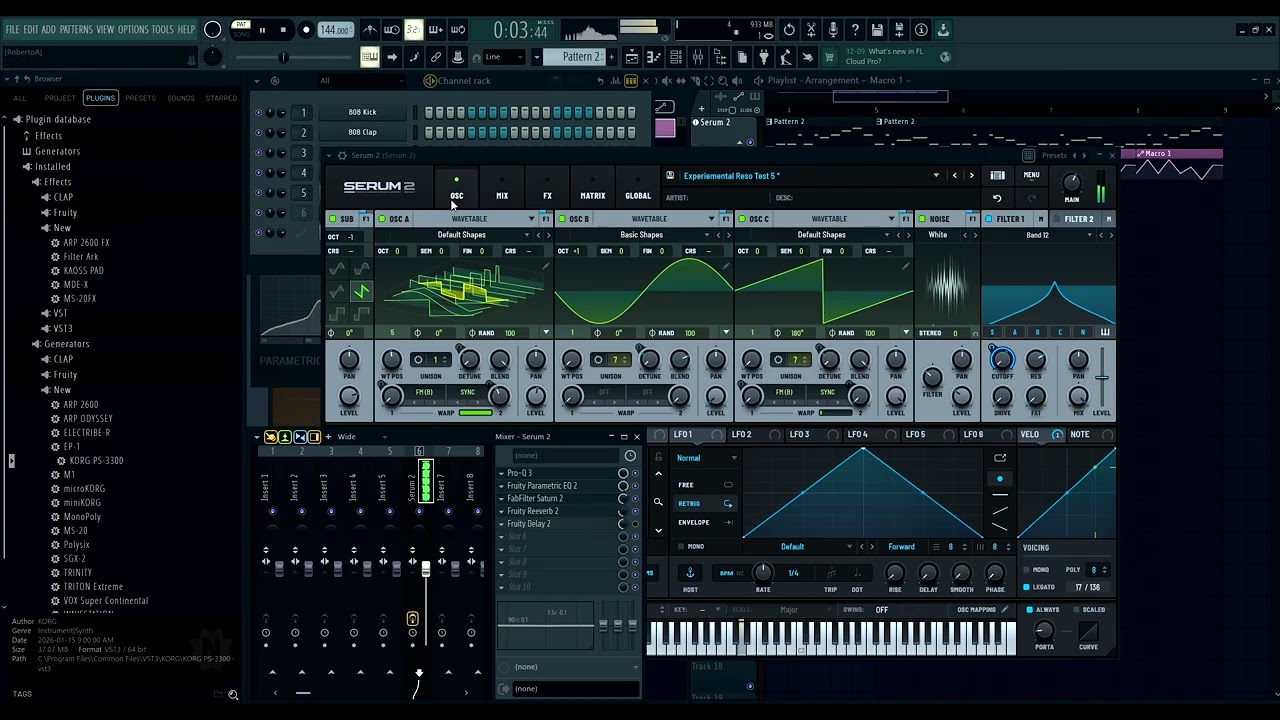Viewport: 1280px width, 720px height.
Task: Toggle OSC A enable switch
Action: (382, 219)
